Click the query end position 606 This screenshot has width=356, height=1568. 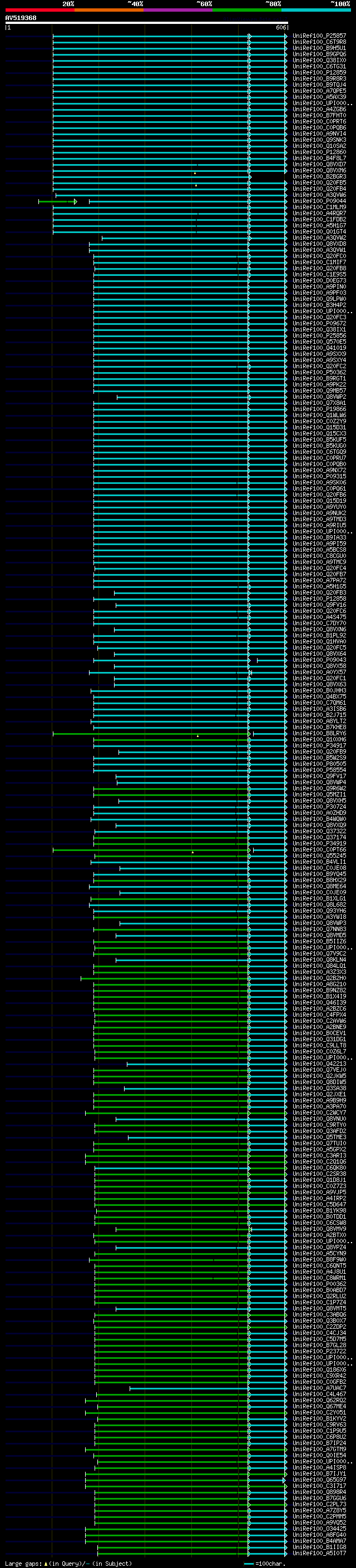click(280, 27)
